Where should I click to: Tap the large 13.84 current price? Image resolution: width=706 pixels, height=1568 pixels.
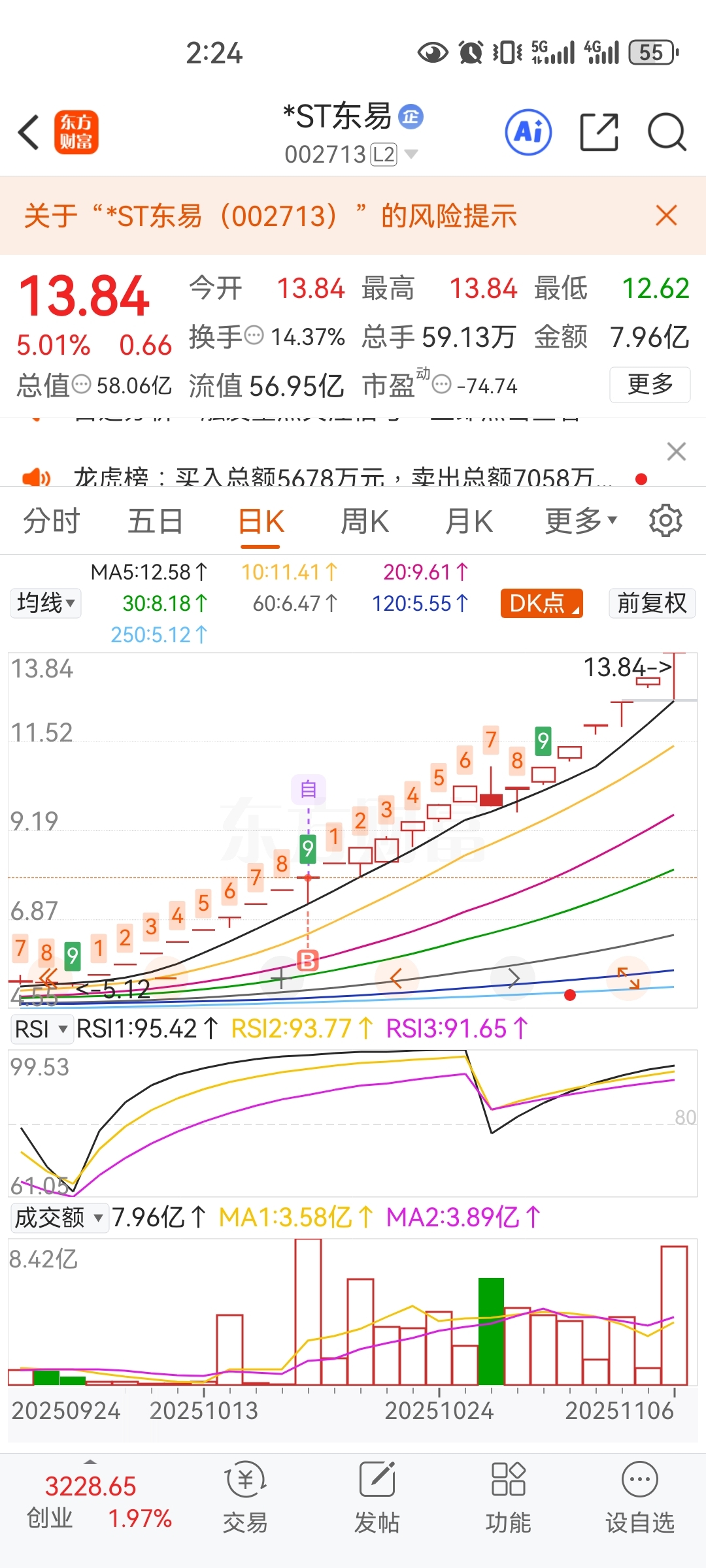pyautogui.click(x=84, y=296)
